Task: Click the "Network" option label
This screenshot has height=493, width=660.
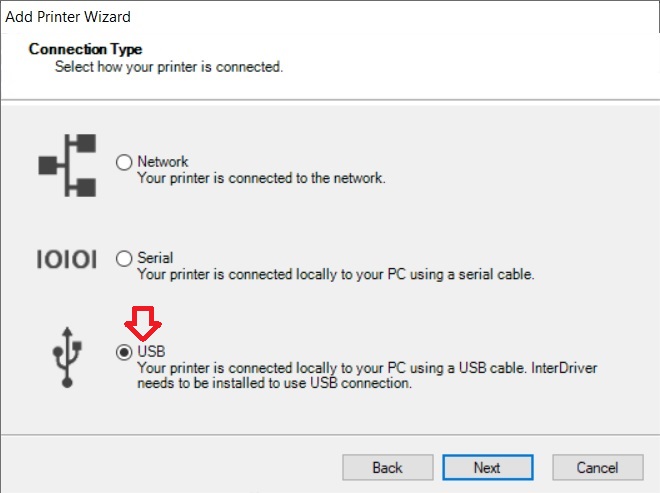Action: click(163, 162)
